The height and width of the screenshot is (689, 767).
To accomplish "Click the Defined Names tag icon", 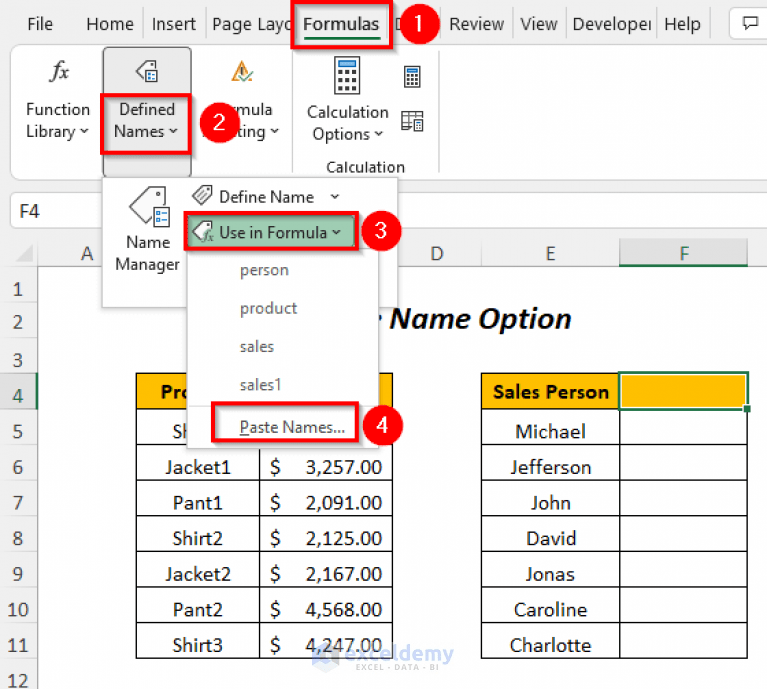I will click(x=147, y=71).
